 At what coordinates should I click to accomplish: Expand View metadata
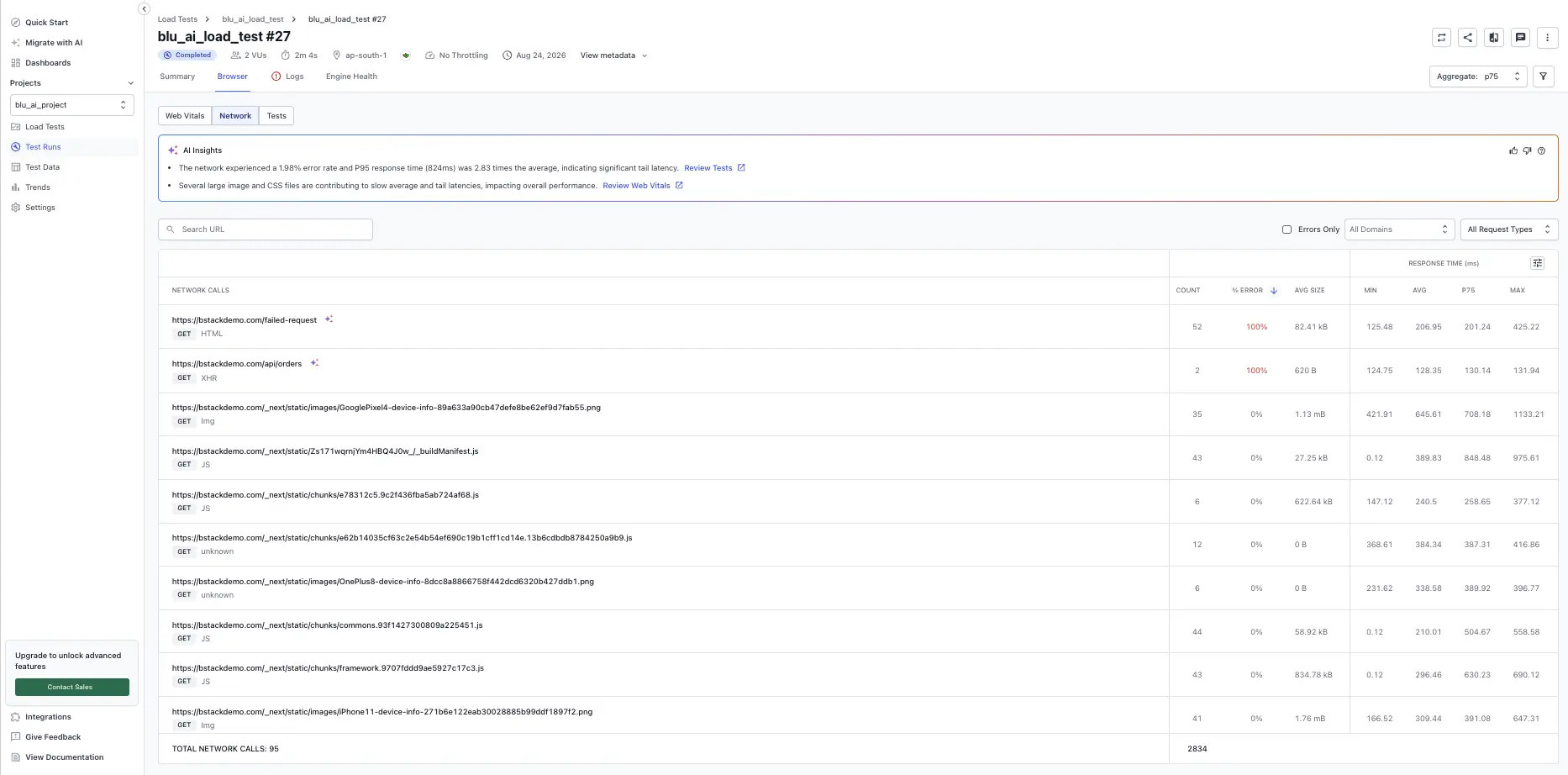[613, 55]
